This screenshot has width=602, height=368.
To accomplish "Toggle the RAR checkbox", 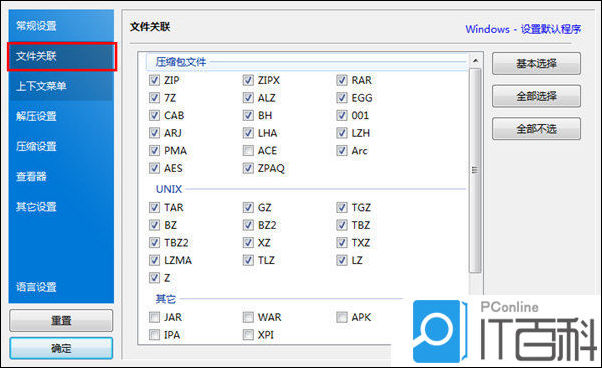I will pyautogui.click(x=342, y=80).
